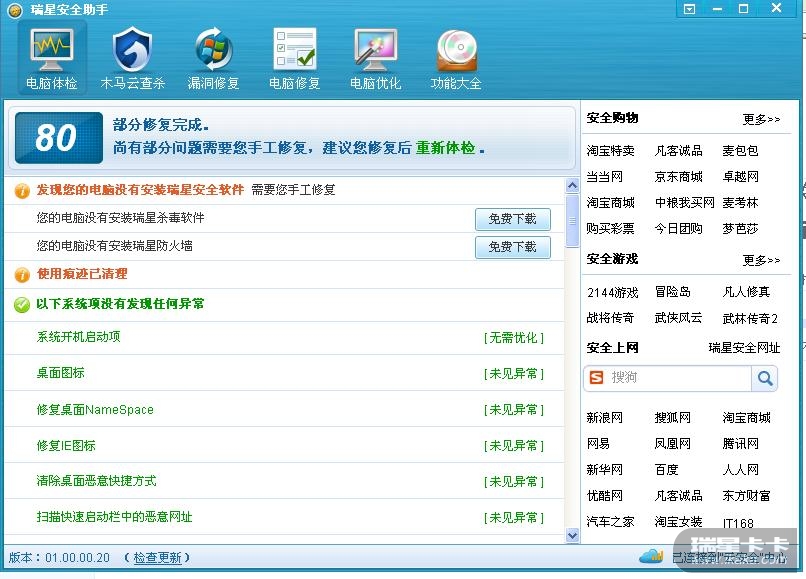Open 更多>> next to 安全购物

click(x=761, y=119)
